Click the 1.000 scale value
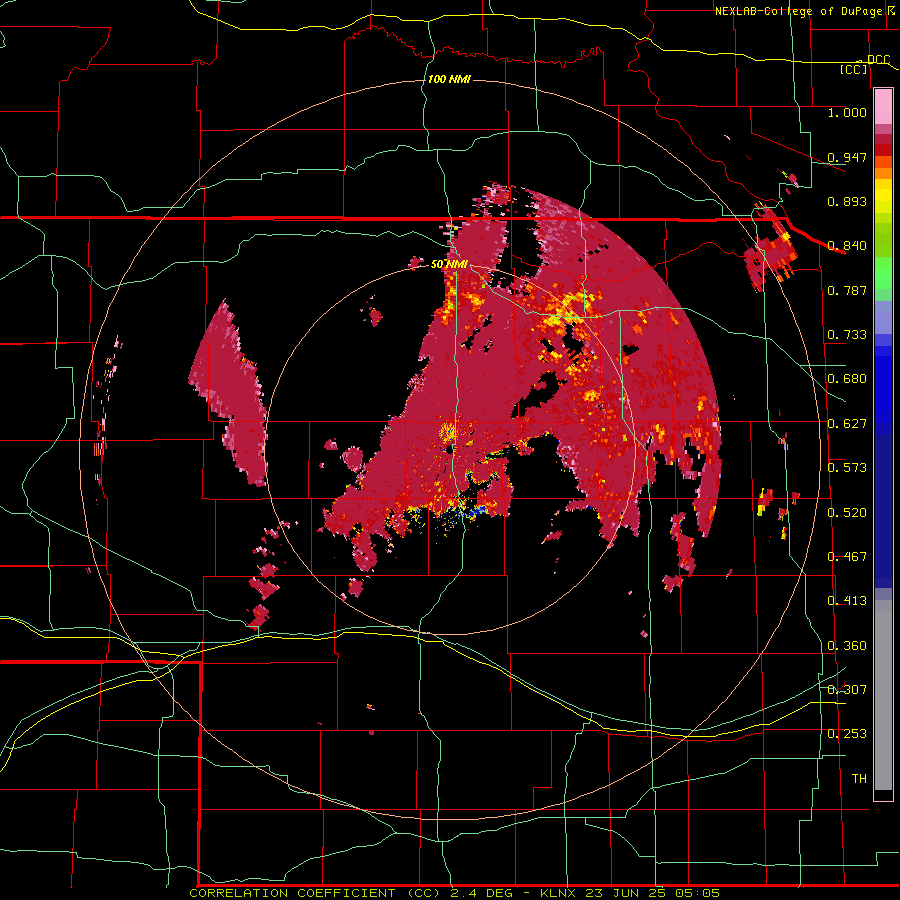The image size is (900, 900). point(847,112)
